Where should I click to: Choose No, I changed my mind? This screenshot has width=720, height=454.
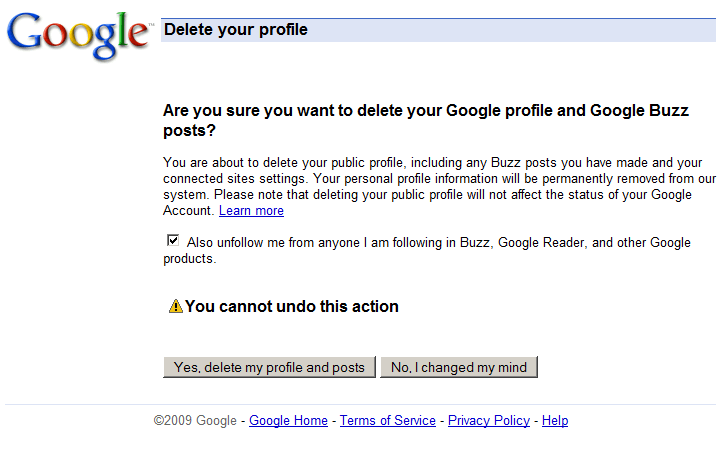point(459,367)
